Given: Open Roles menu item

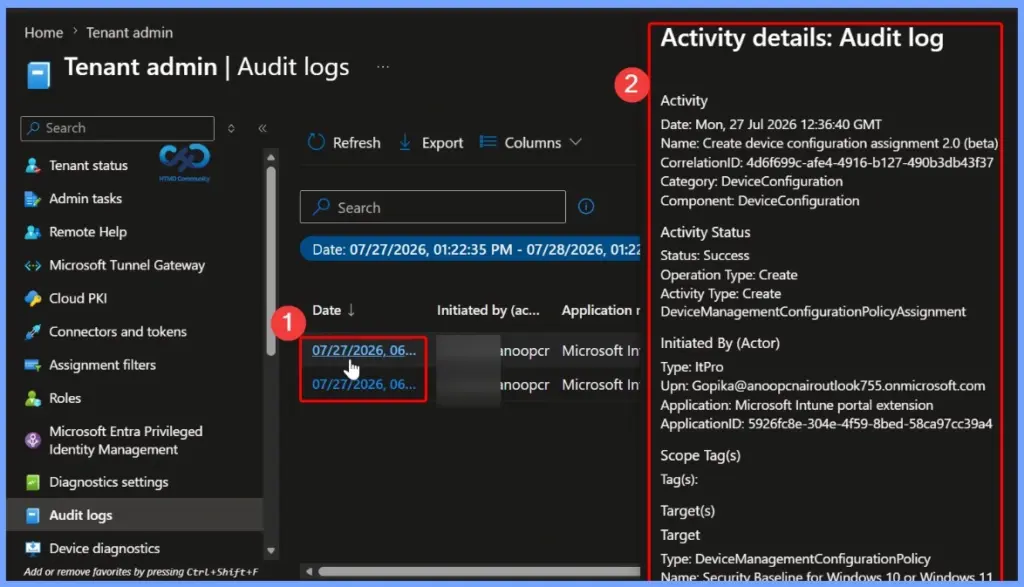Looking at the screenshot, I should point(65,398).
